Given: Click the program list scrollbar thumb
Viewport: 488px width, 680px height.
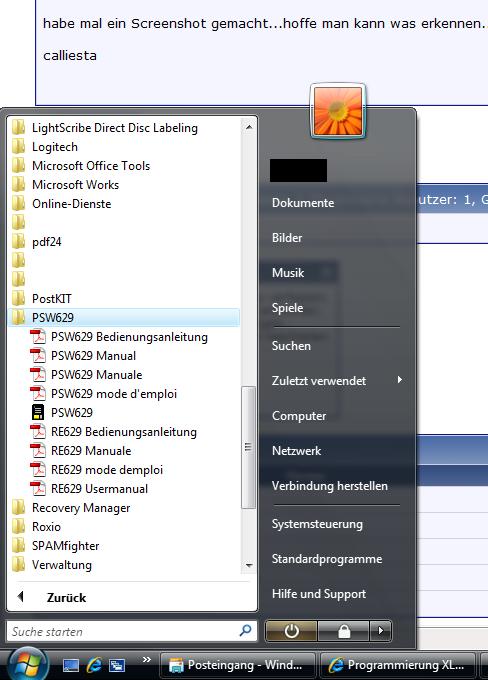Looking at the screenshot, I should click(x=248, y=447).
